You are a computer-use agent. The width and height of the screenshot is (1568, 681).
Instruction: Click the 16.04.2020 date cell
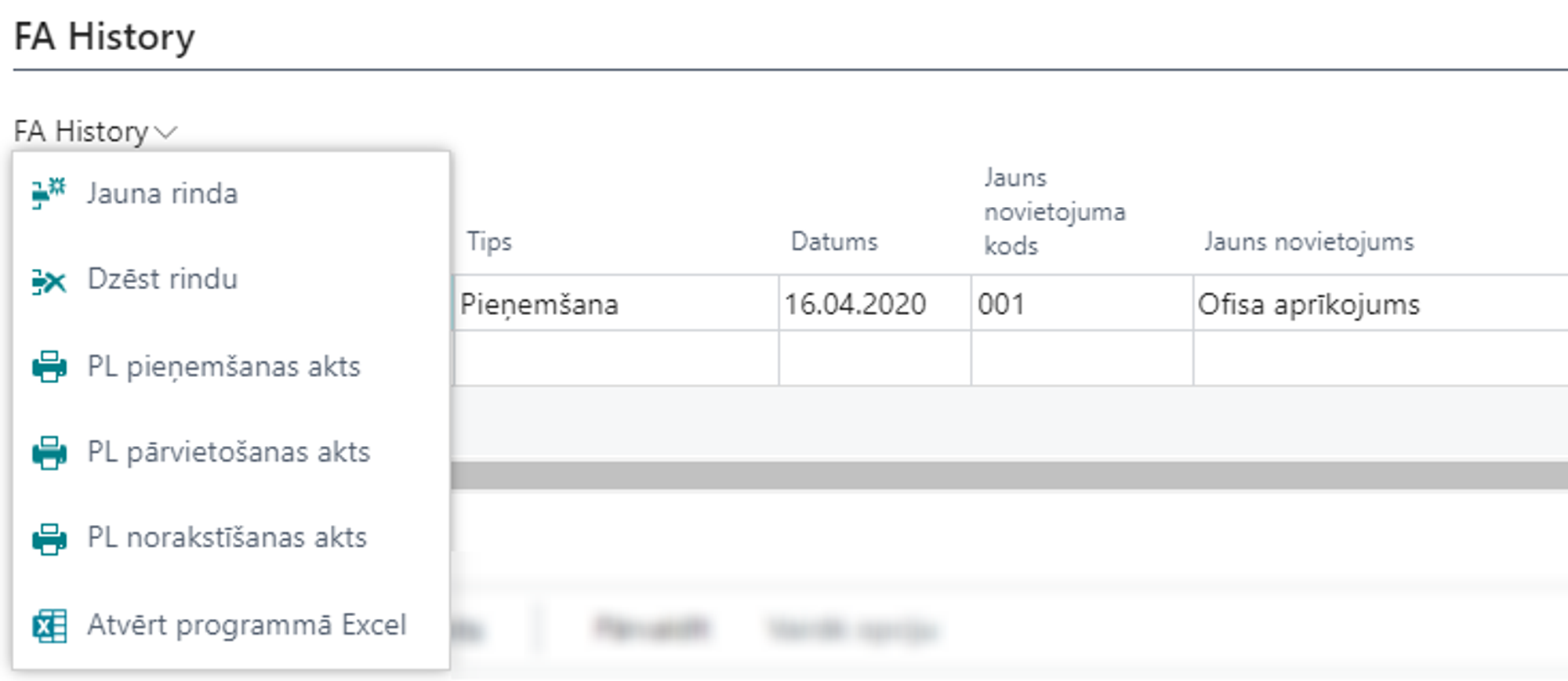[x=855, y=304]
